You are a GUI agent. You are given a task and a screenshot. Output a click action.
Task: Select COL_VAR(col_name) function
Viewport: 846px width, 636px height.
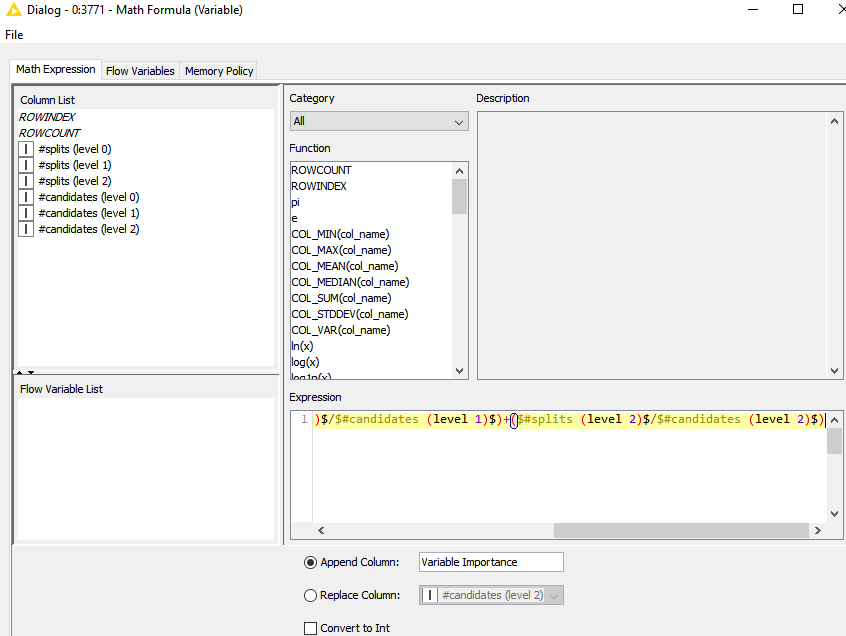click(340, 330)
